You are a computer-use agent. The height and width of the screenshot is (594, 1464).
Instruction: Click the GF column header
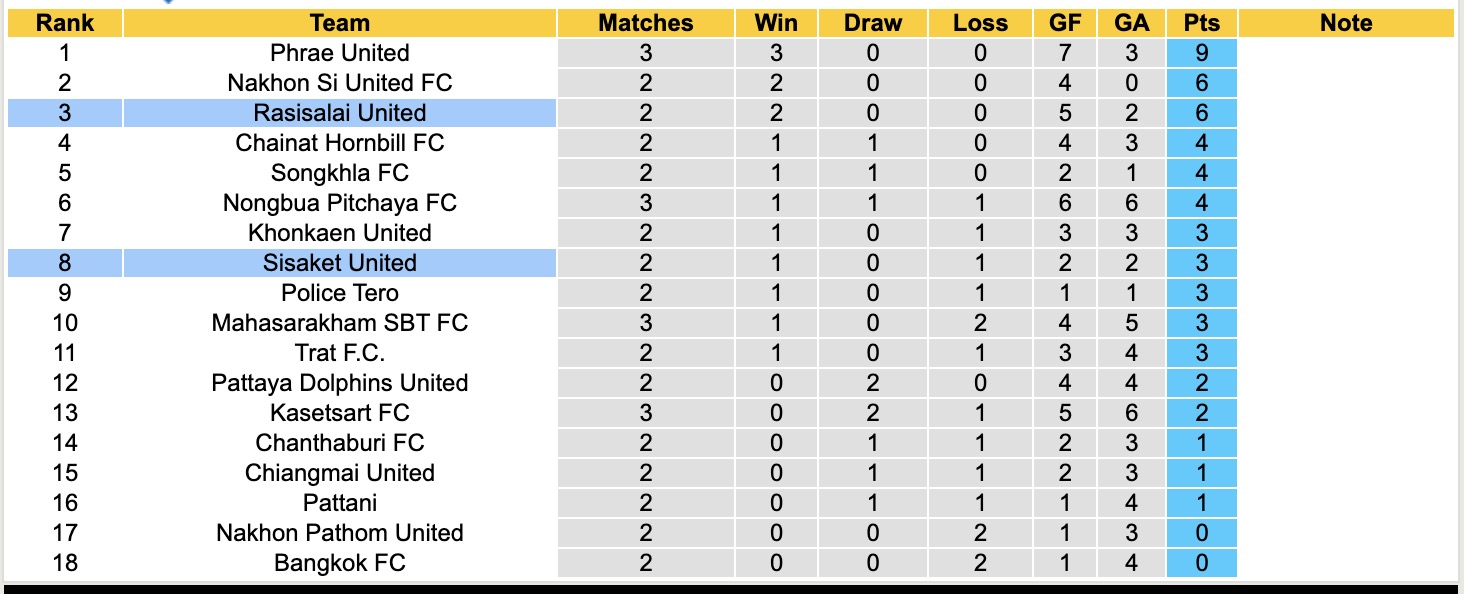click(1065, 23)
